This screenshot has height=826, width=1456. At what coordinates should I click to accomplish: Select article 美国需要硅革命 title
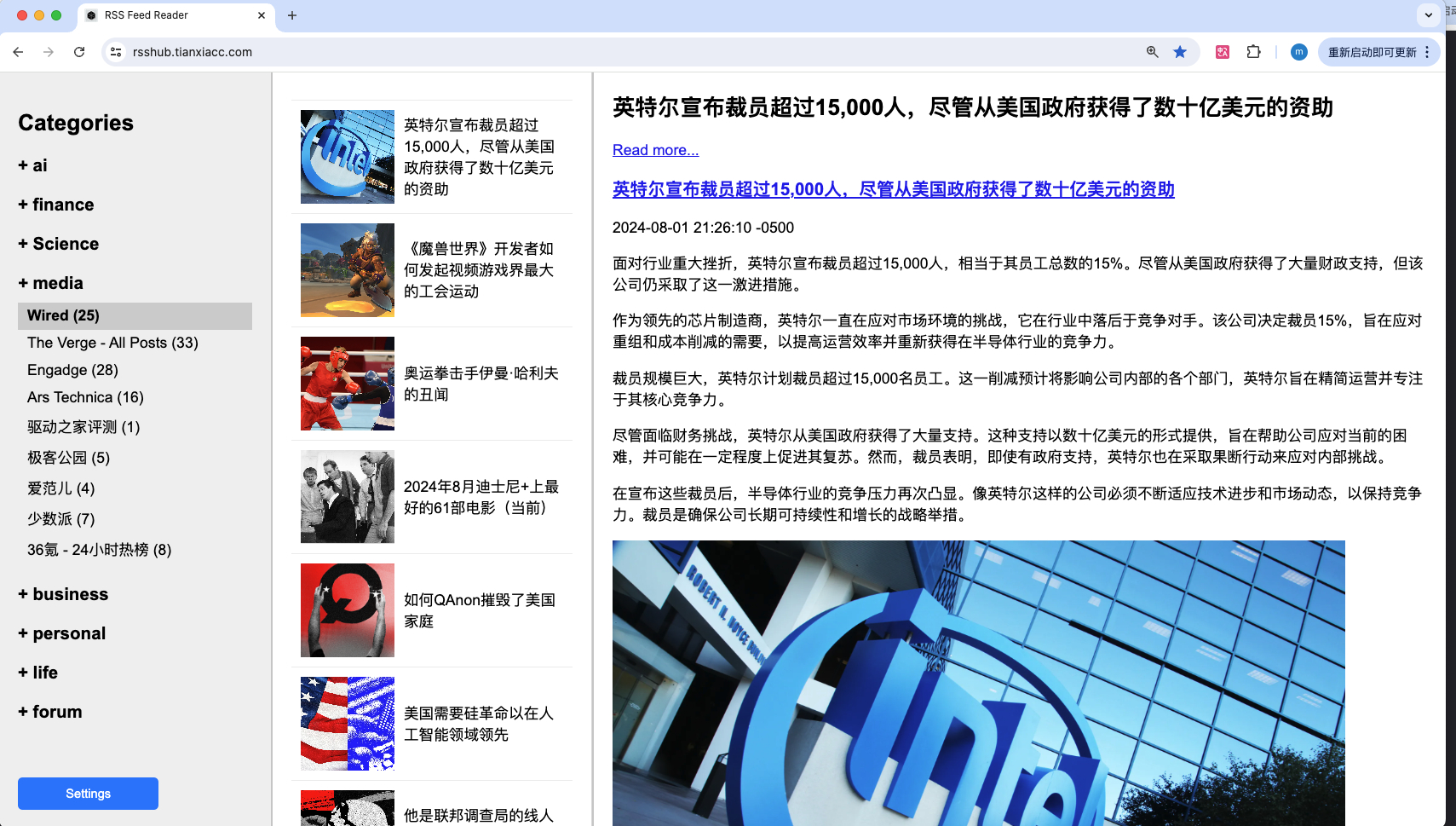coord(479,724)
